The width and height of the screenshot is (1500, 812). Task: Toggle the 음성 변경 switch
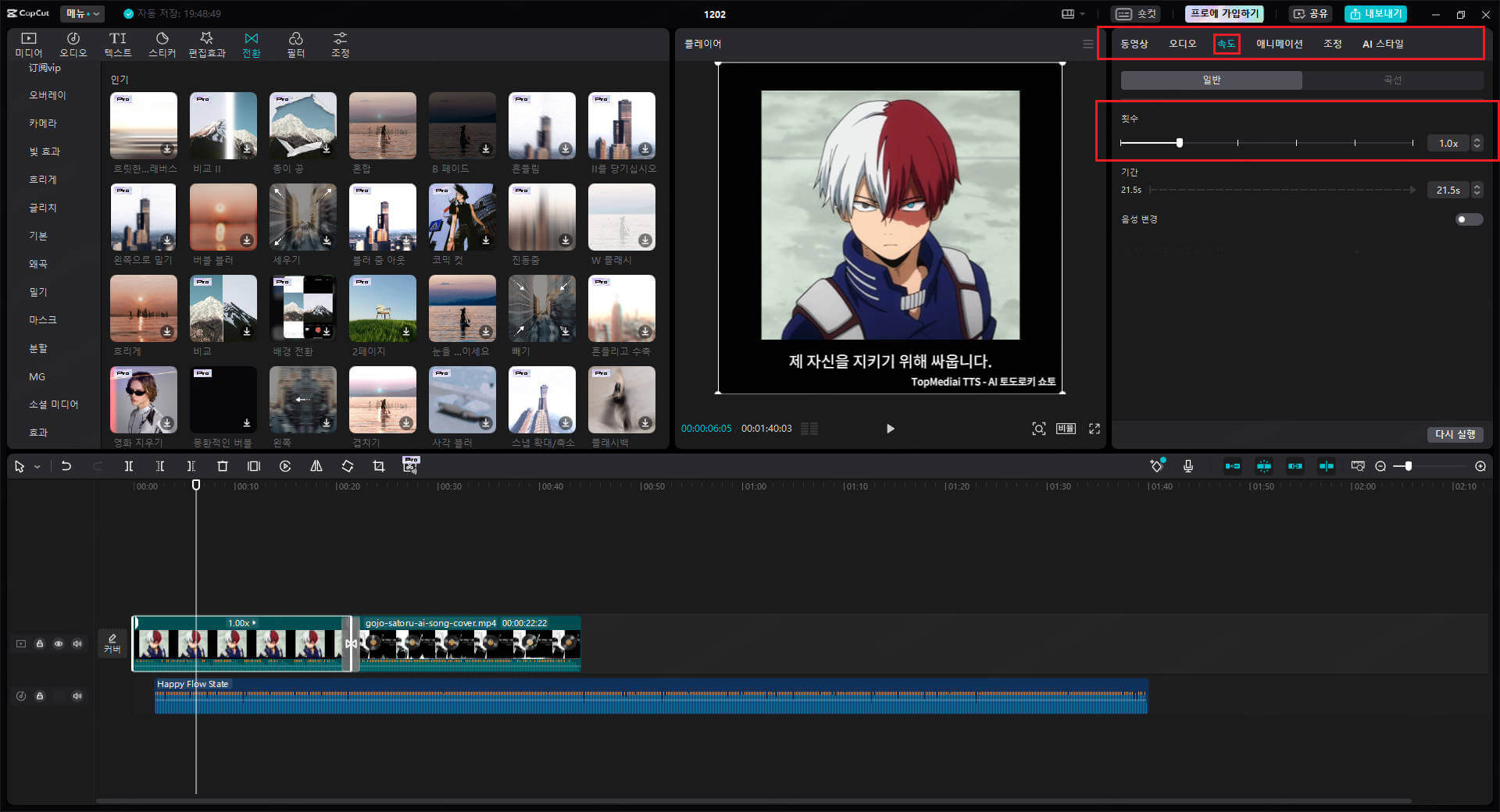(1469, 219)
